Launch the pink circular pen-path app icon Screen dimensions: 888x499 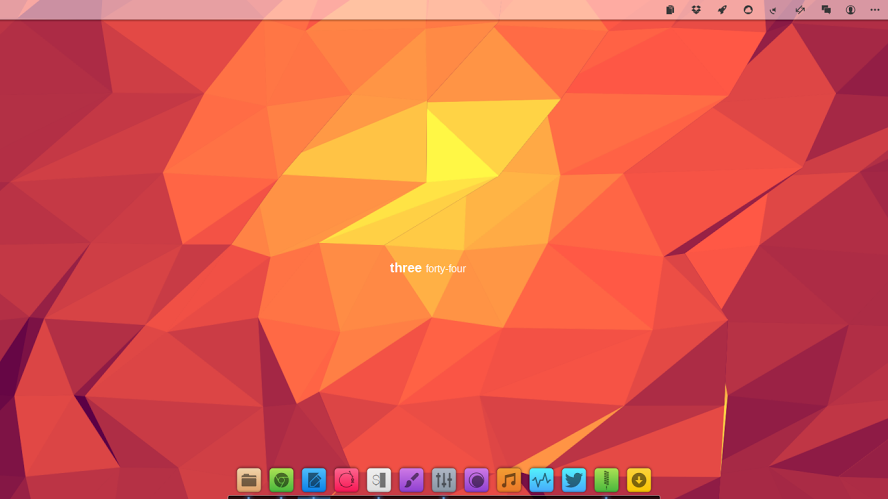point(347,480)
